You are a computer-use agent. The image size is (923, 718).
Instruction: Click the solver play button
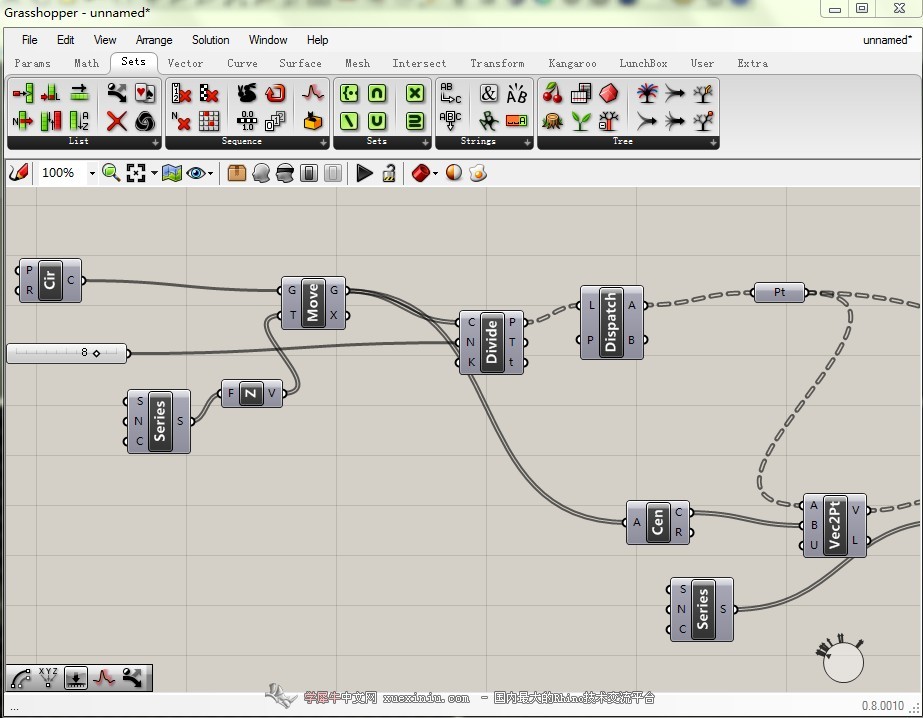point(364,173)
